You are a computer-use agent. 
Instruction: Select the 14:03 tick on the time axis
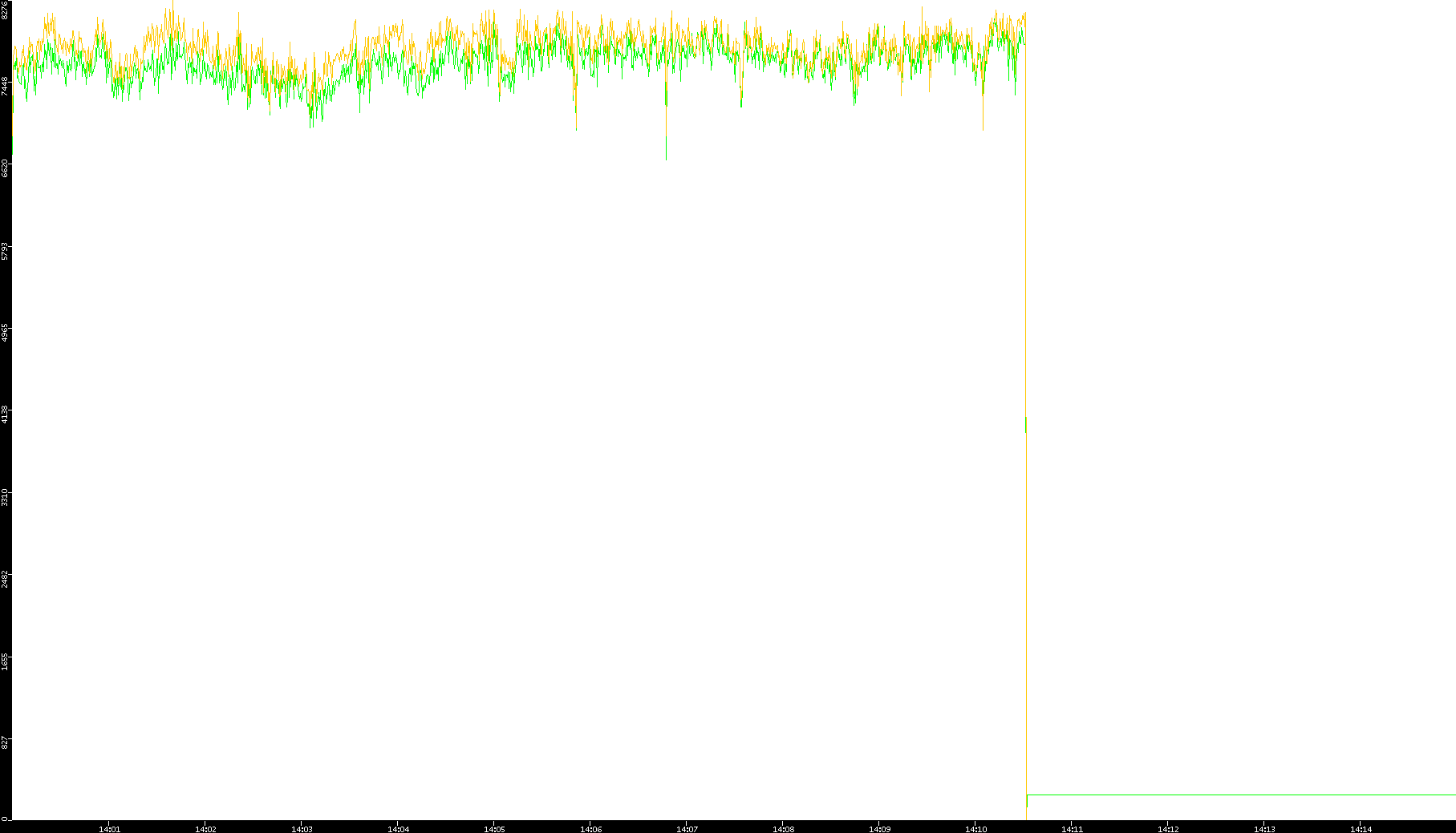302,829
